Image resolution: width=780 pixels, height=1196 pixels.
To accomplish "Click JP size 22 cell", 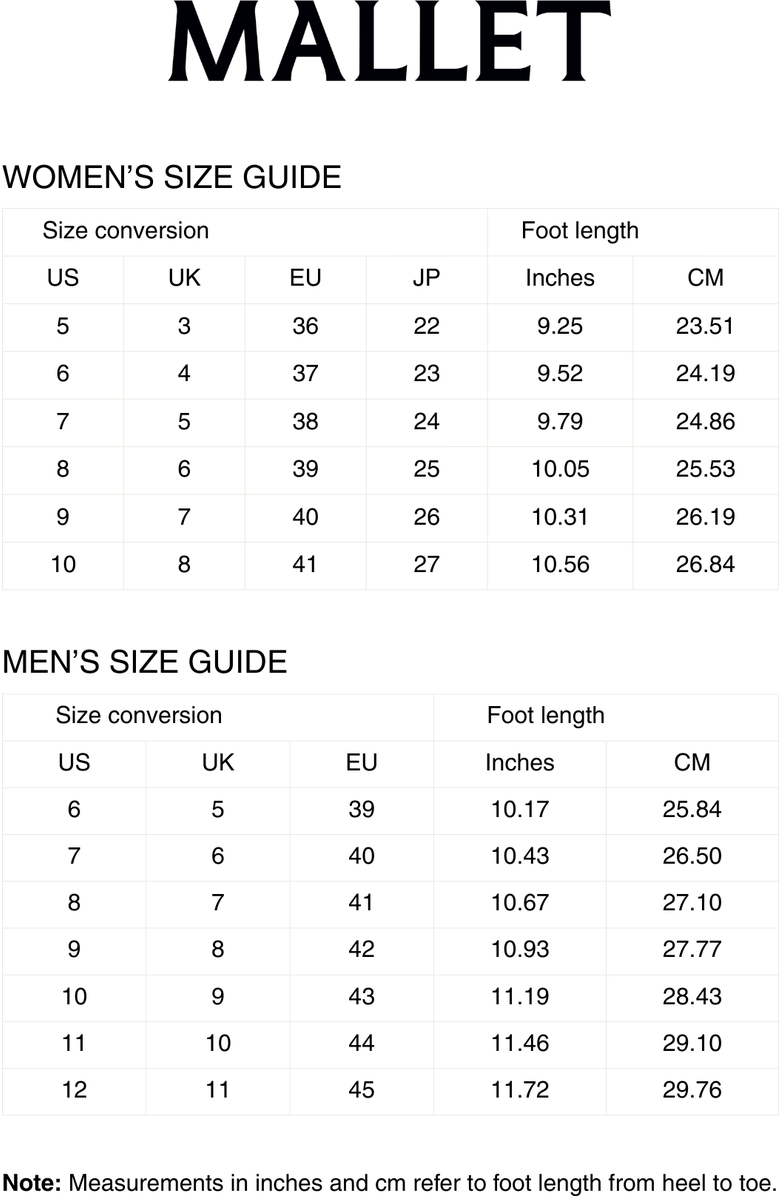I will (426, 326).
